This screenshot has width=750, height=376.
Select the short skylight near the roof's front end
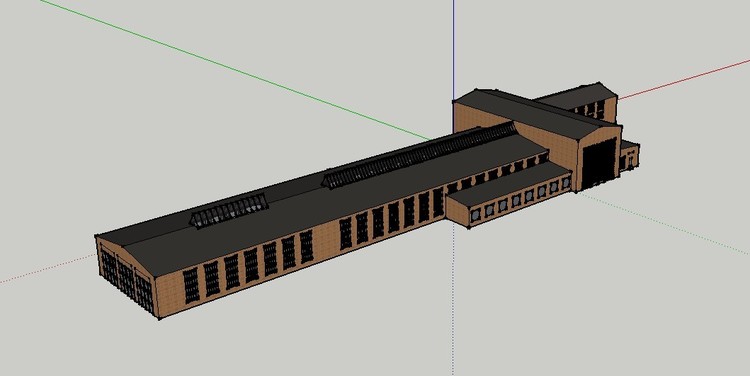pos(229,210)
